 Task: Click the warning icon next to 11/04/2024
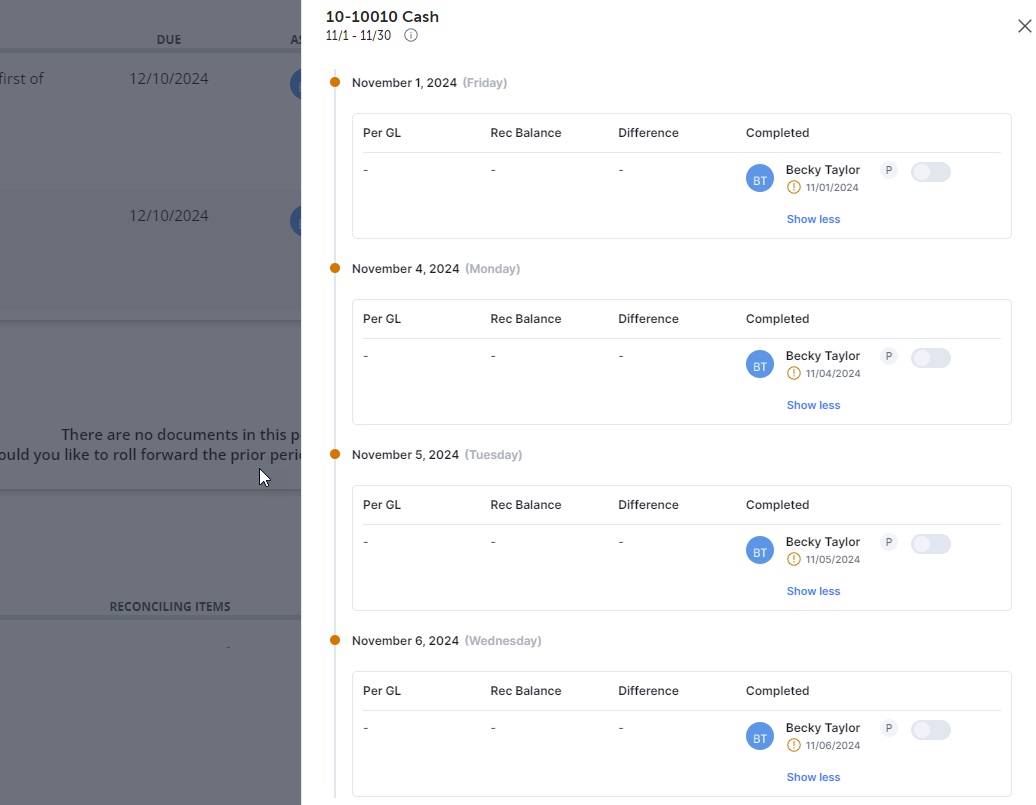[x=794, y=373]
